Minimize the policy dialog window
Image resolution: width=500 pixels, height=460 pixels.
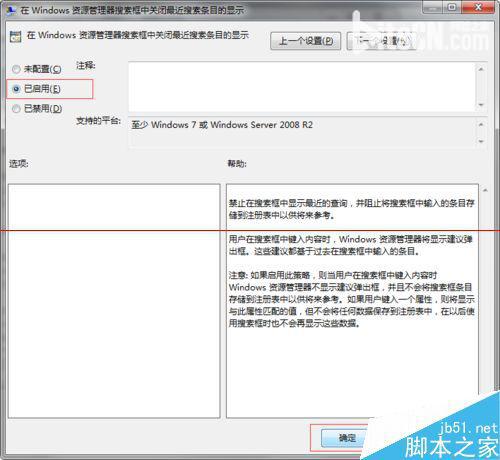(433, 7)
